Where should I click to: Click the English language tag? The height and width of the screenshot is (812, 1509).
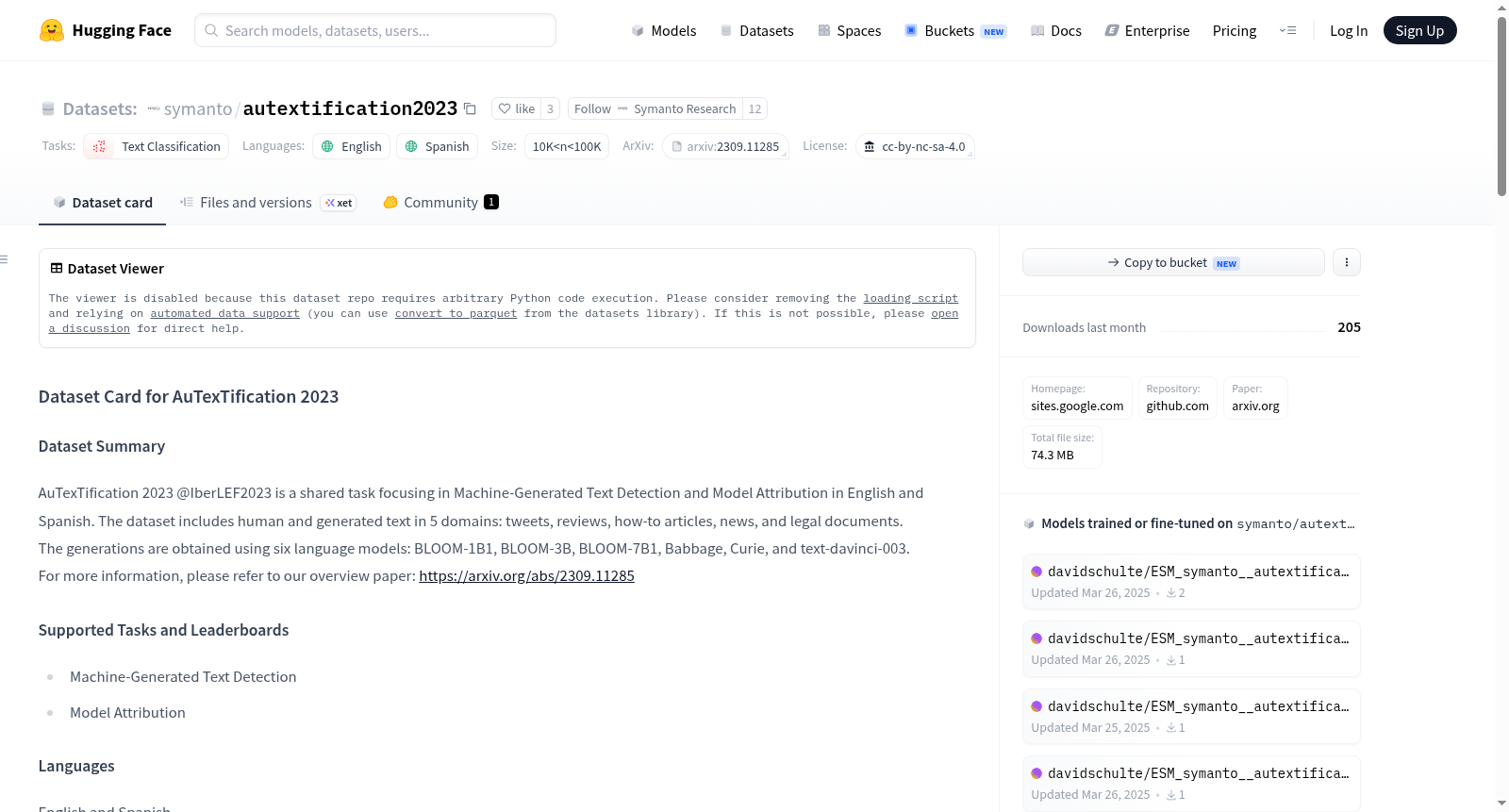351,146
